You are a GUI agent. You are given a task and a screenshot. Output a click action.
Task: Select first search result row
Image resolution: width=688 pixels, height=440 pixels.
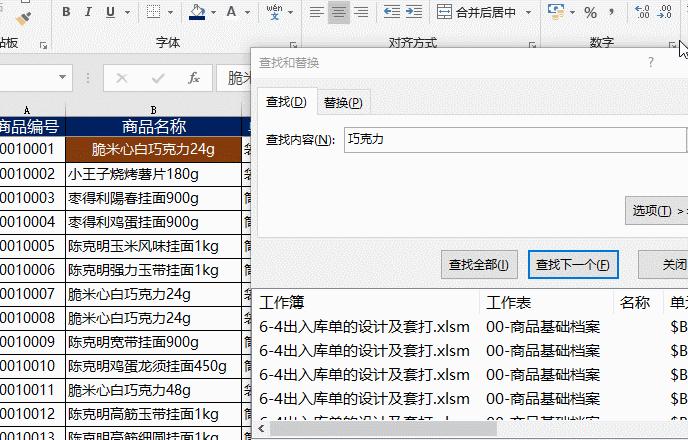point(472,327)
